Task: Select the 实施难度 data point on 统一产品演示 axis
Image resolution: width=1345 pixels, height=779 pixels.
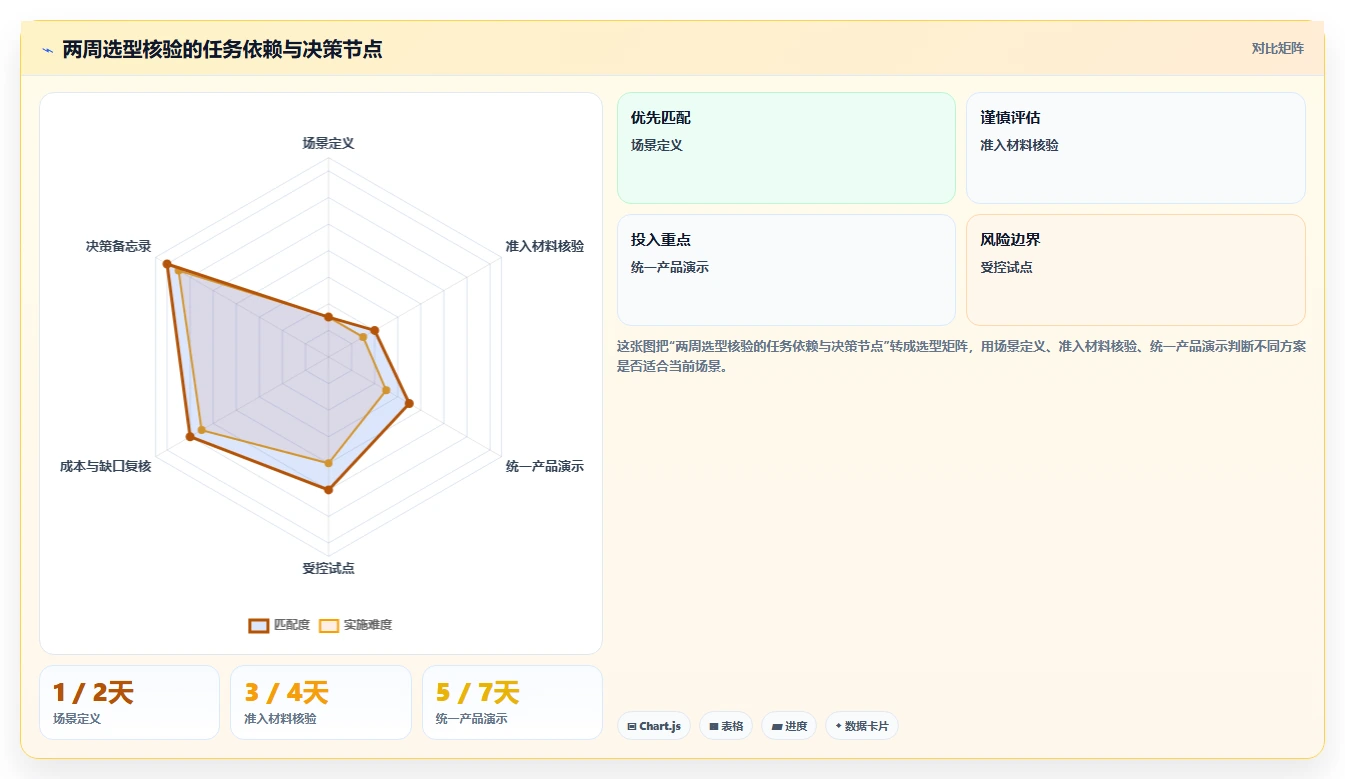Action: click(x=386, y=389)
